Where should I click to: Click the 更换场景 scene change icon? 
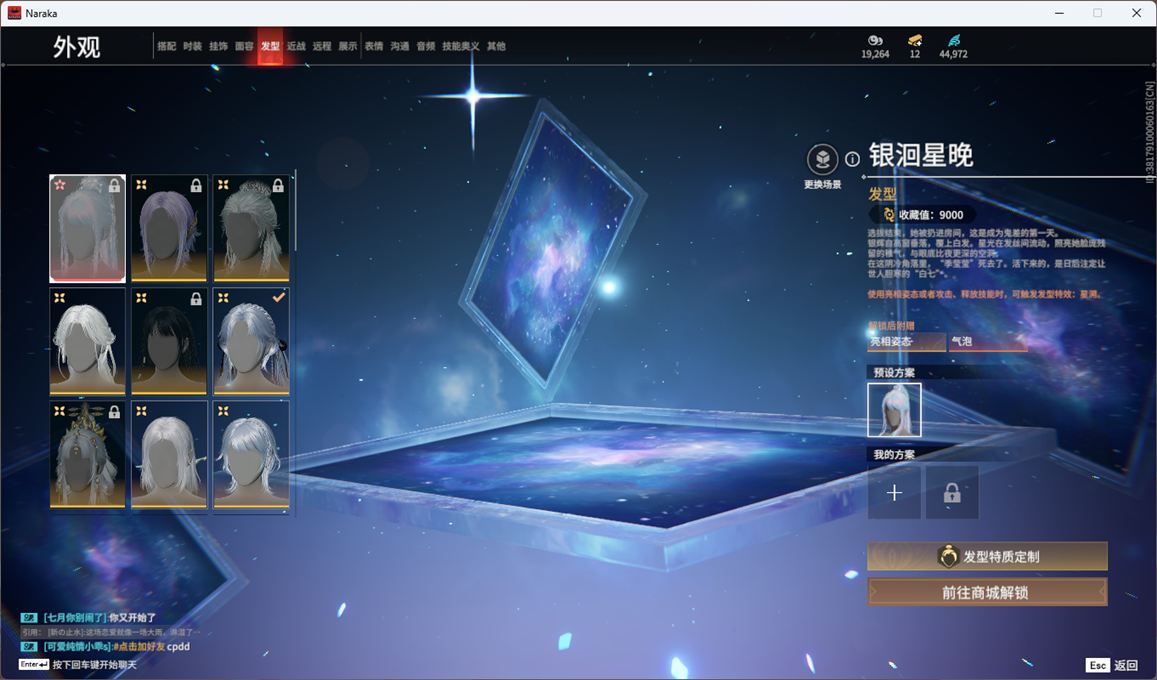[822, 159]
